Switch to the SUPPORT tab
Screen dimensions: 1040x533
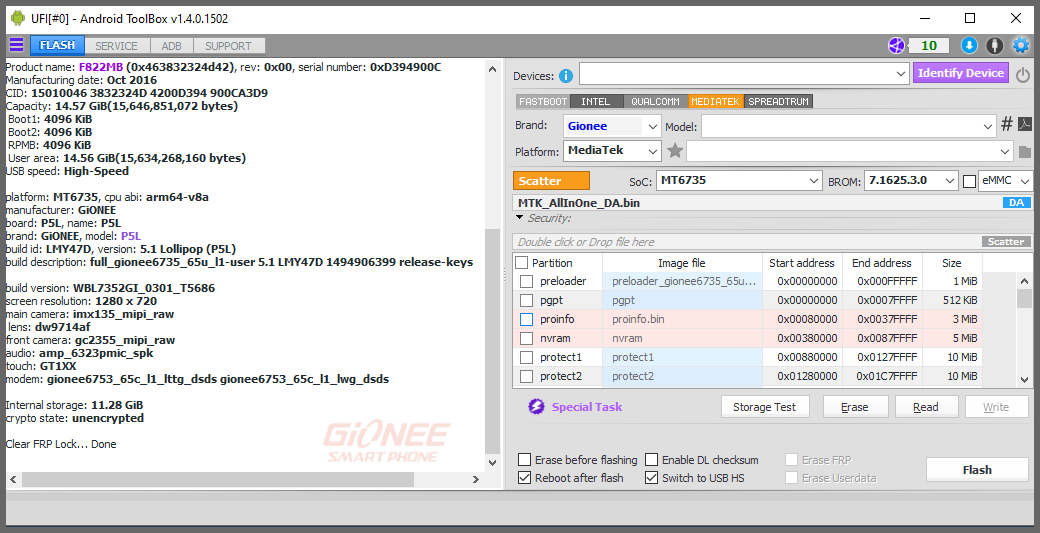point(228,46)
